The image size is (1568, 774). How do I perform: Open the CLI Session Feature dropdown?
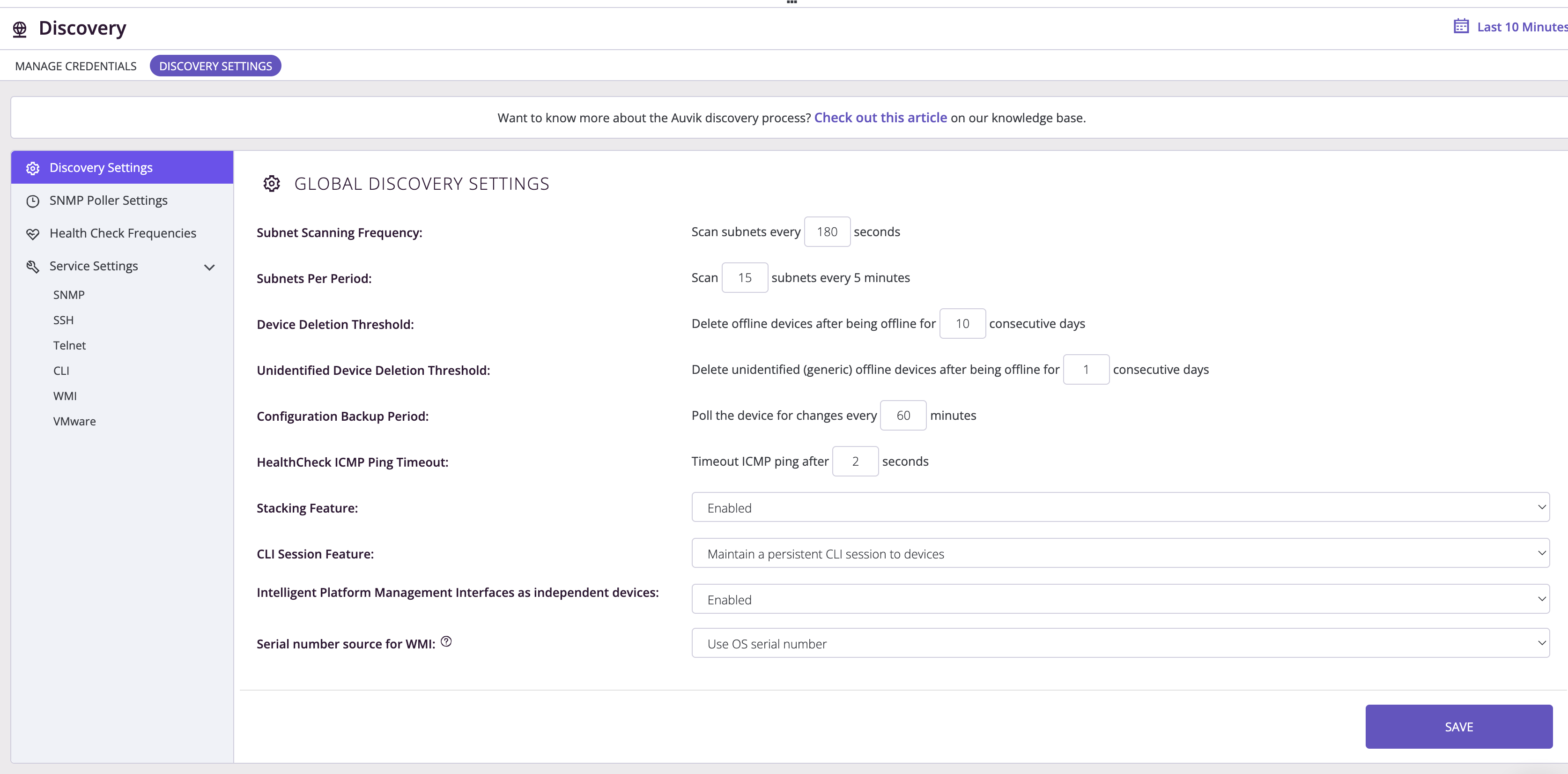[1120, 553]
